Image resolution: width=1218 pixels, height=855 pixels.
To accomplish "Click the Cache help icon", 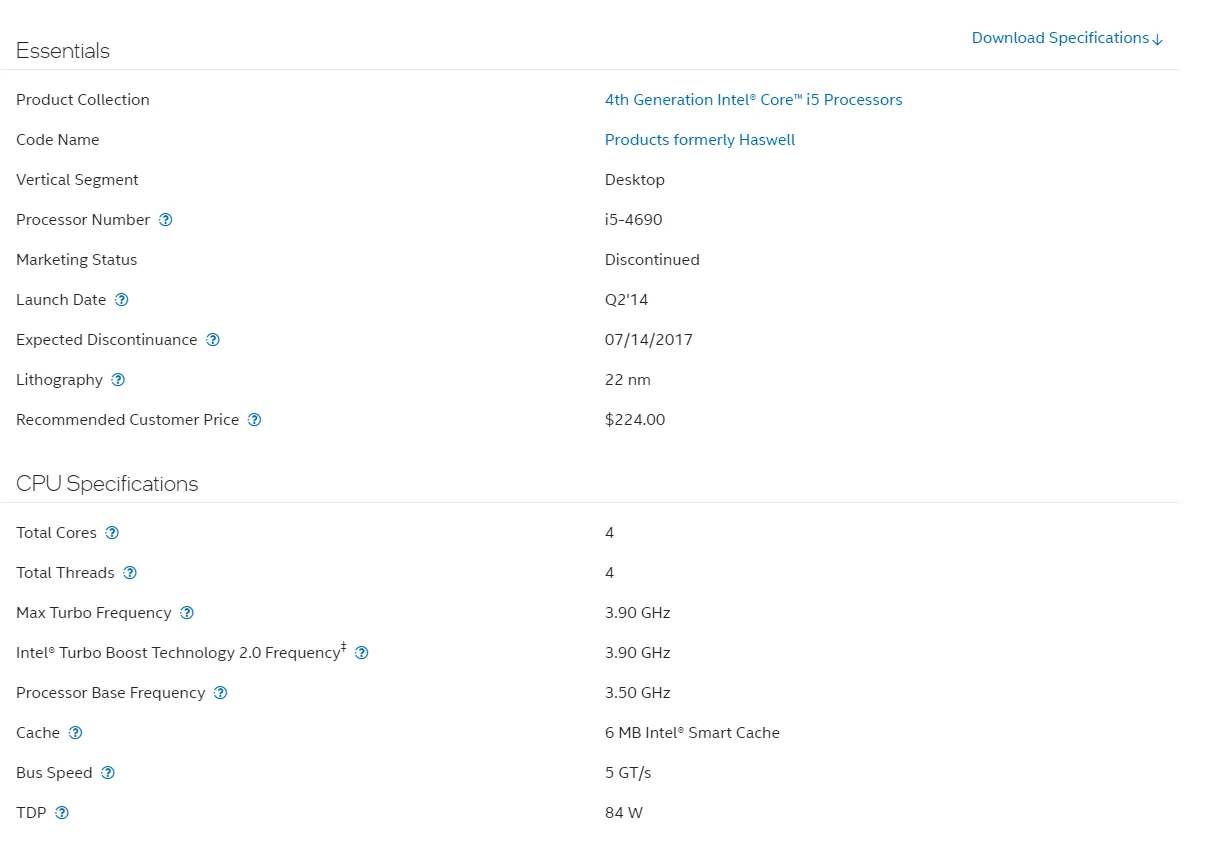I will (x=75, y=733).
